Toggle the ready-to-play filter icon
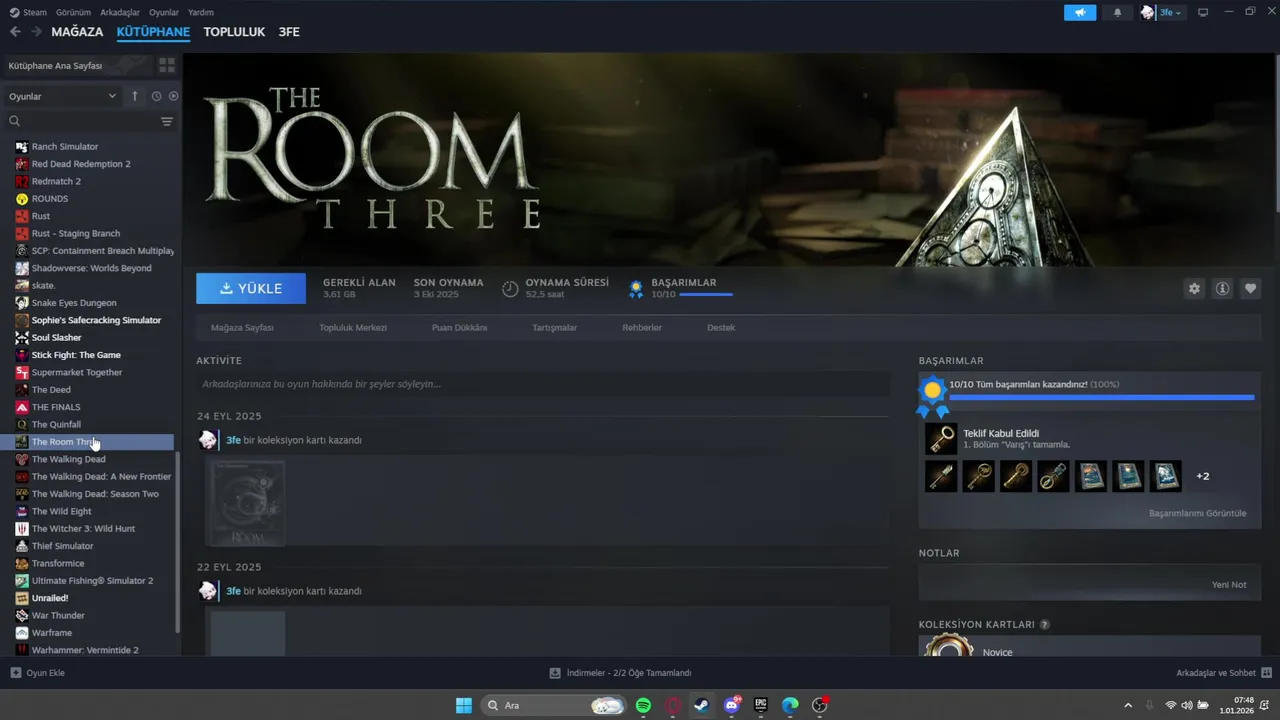The height and width of the screenshot is (720, 1280). (173, 96)
